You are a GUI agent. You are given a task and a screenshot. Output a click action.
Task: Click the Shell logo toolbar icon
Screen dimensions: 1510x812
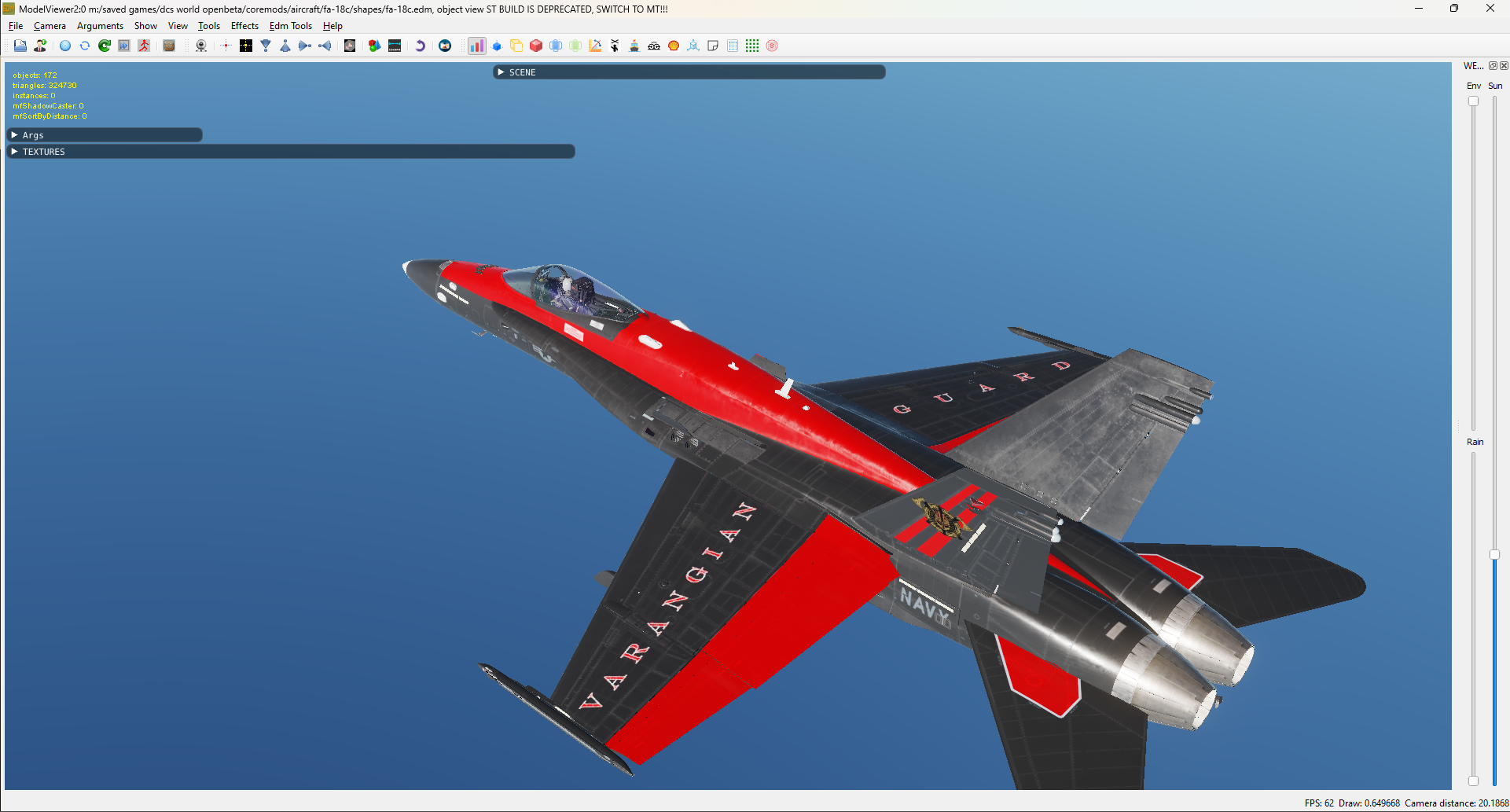click(674, 46)
